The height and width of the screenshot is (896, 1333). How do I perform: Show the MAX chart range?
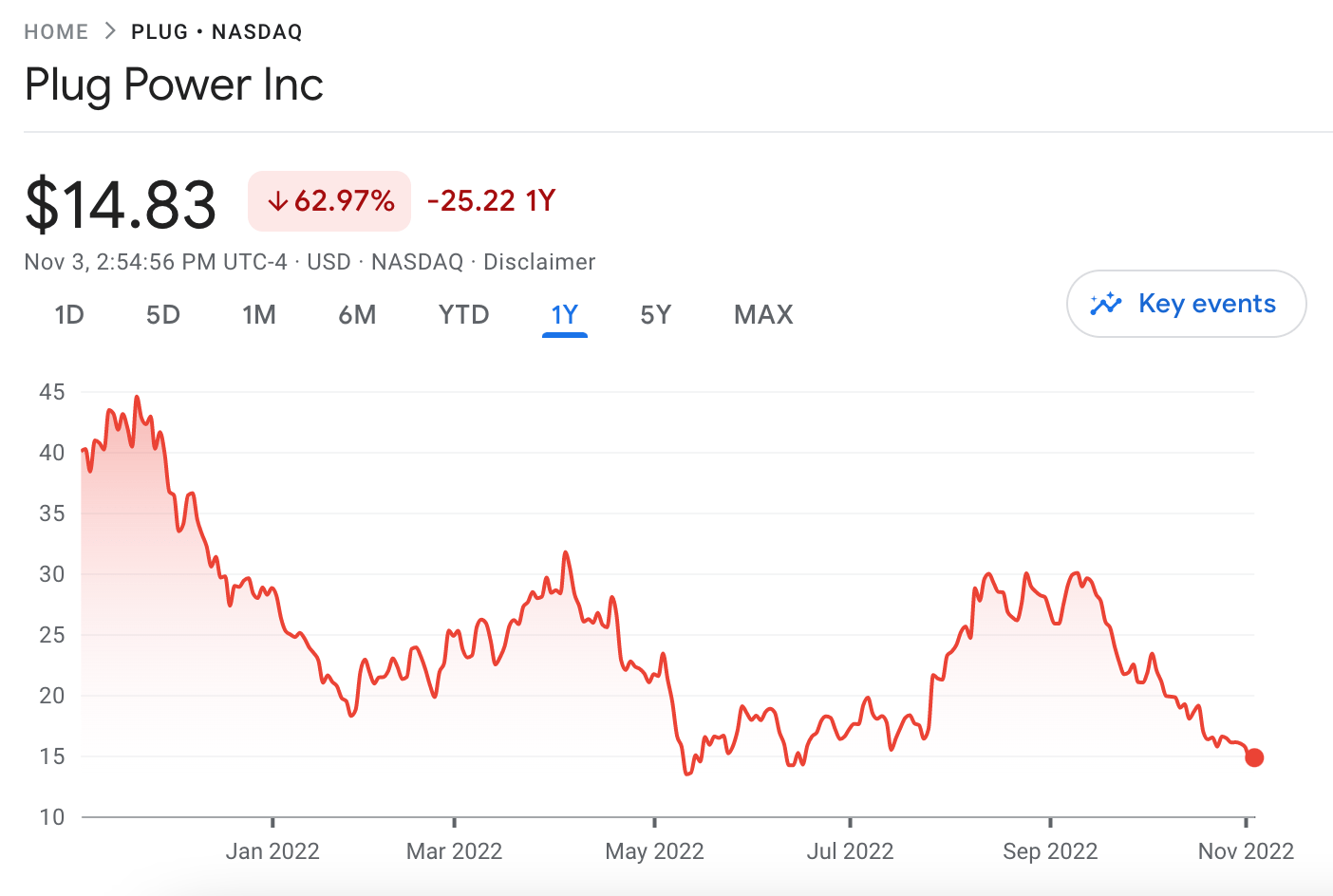point(763,315)
